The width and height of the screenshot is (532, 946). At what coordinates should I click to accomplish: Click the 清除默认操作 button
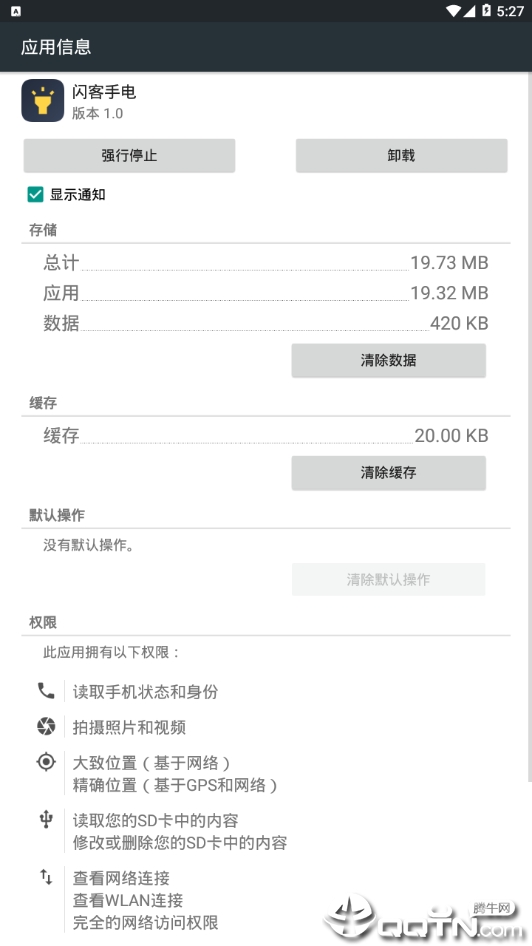click(388, 580)
